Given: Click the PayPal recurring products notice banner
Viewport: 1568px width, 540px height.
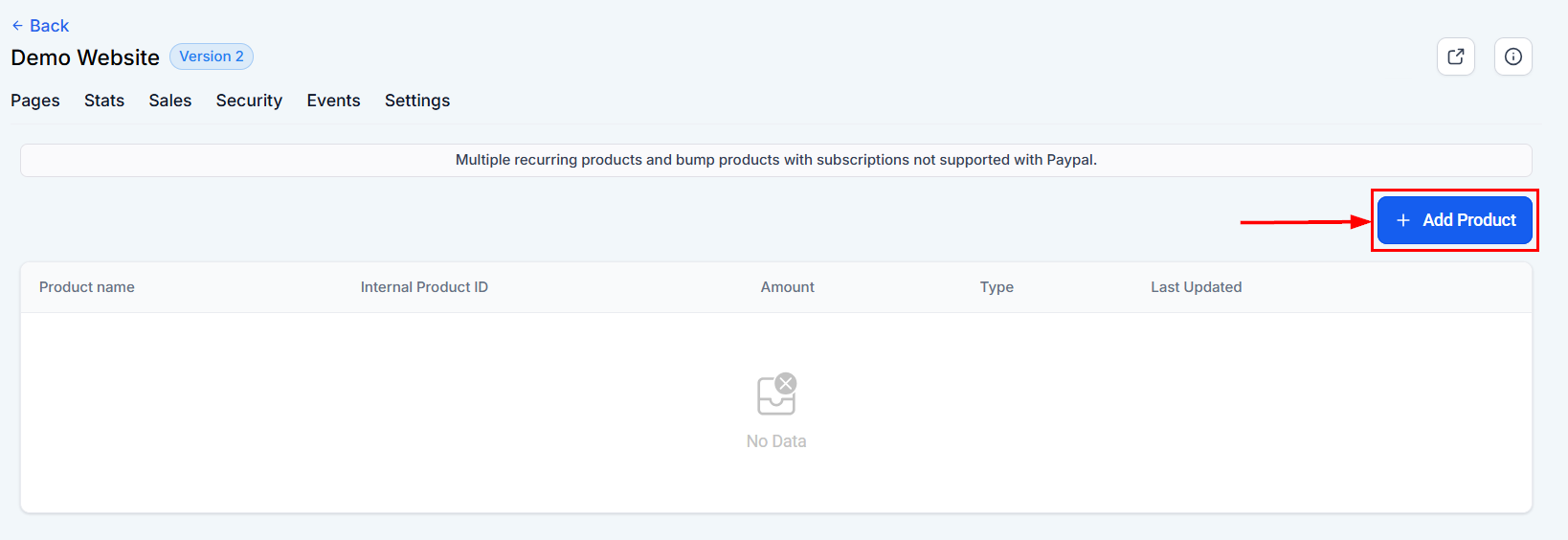Looking at the screenshot, I should [775, 160].
